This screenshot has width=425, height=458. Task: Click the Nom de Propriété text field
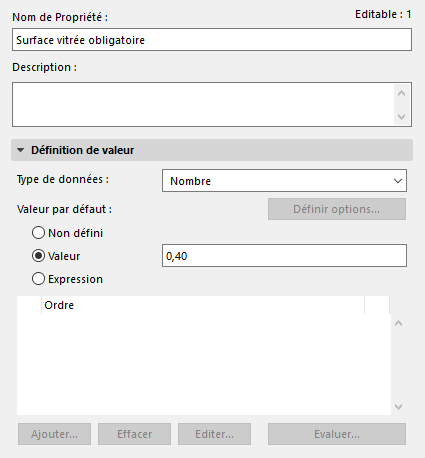pos(212,40)
